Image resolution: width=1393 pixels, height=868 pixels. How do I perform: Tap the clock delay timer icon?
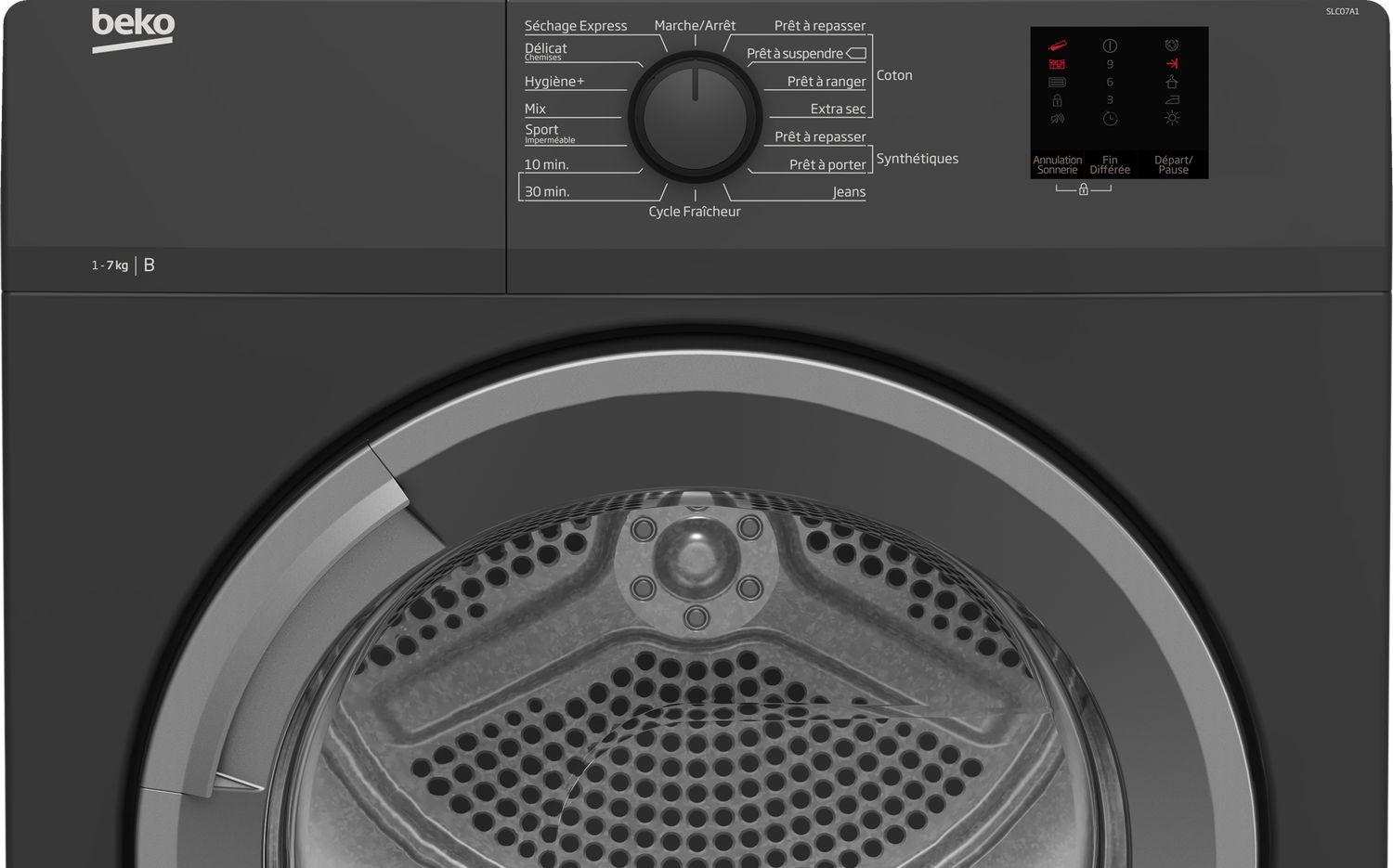click(x=1110, y=119)
